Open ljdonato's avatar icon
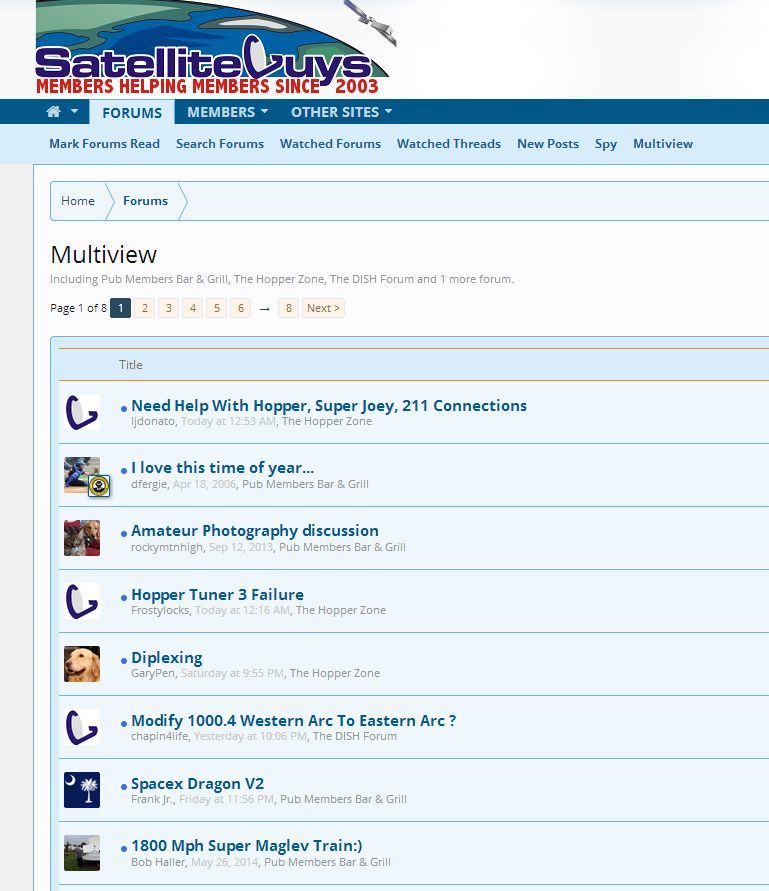Screen dimensions: 769x891 tap(82, 412)
